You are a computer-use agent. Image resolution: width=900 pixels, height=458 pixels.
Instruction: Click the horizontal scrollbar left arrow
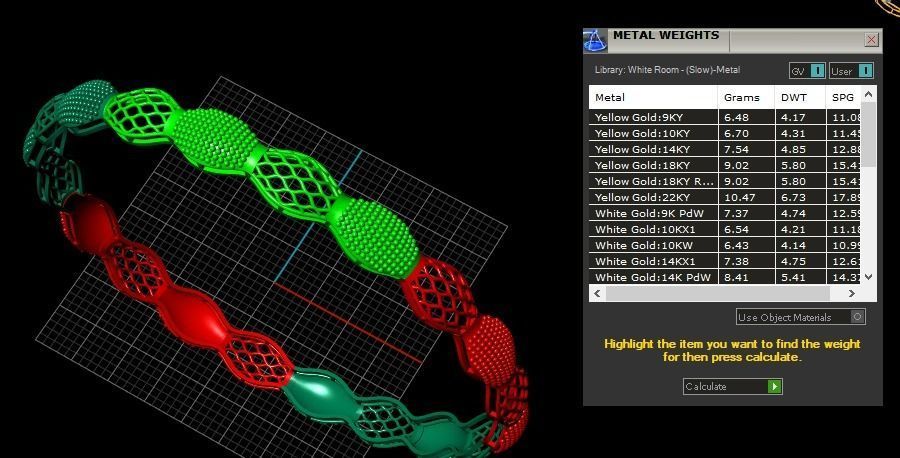598,293
